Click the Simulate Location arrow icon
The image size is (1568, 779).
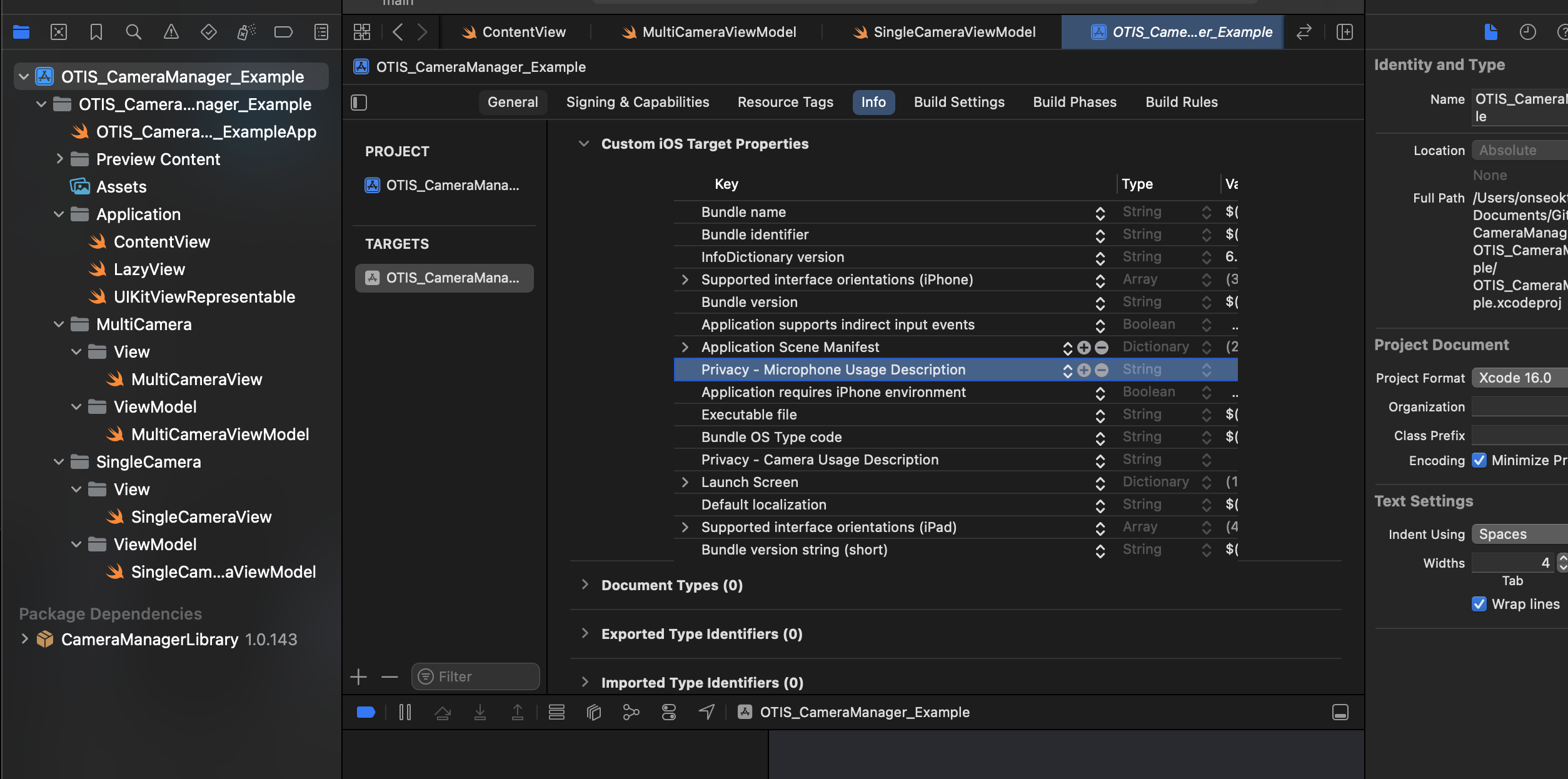coord(706,712)
